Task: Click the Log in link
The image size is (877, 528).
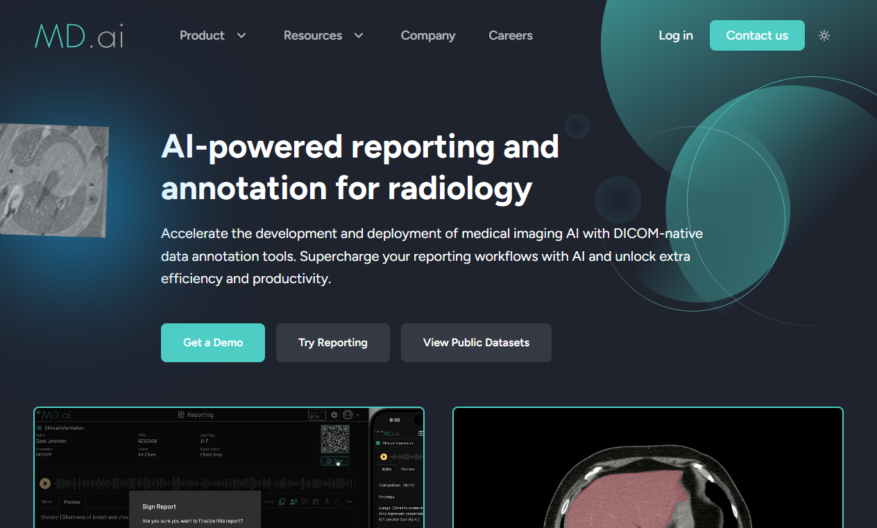Action: [676, 35]
